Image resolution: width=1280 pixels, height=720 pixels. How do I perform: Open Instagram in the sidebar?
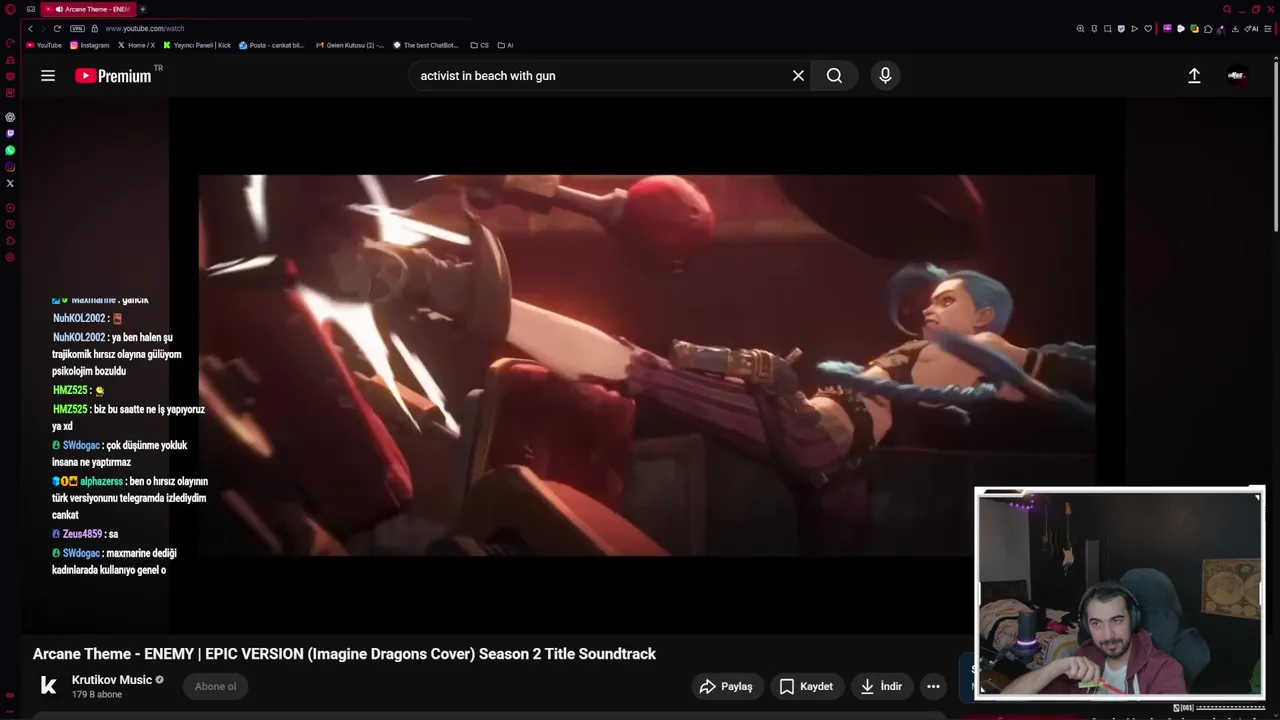click(10, 167)
